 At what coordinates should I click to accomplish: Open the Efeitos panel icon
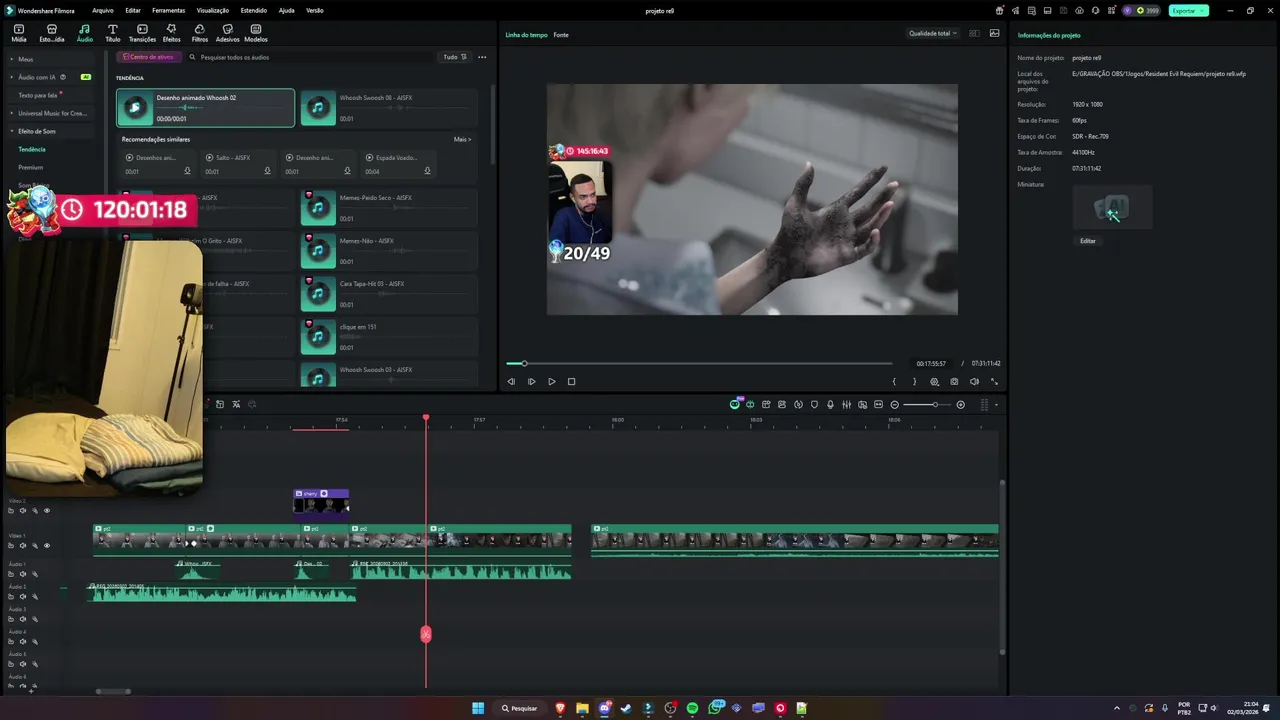pyautogui.click(x=171, y=33)
